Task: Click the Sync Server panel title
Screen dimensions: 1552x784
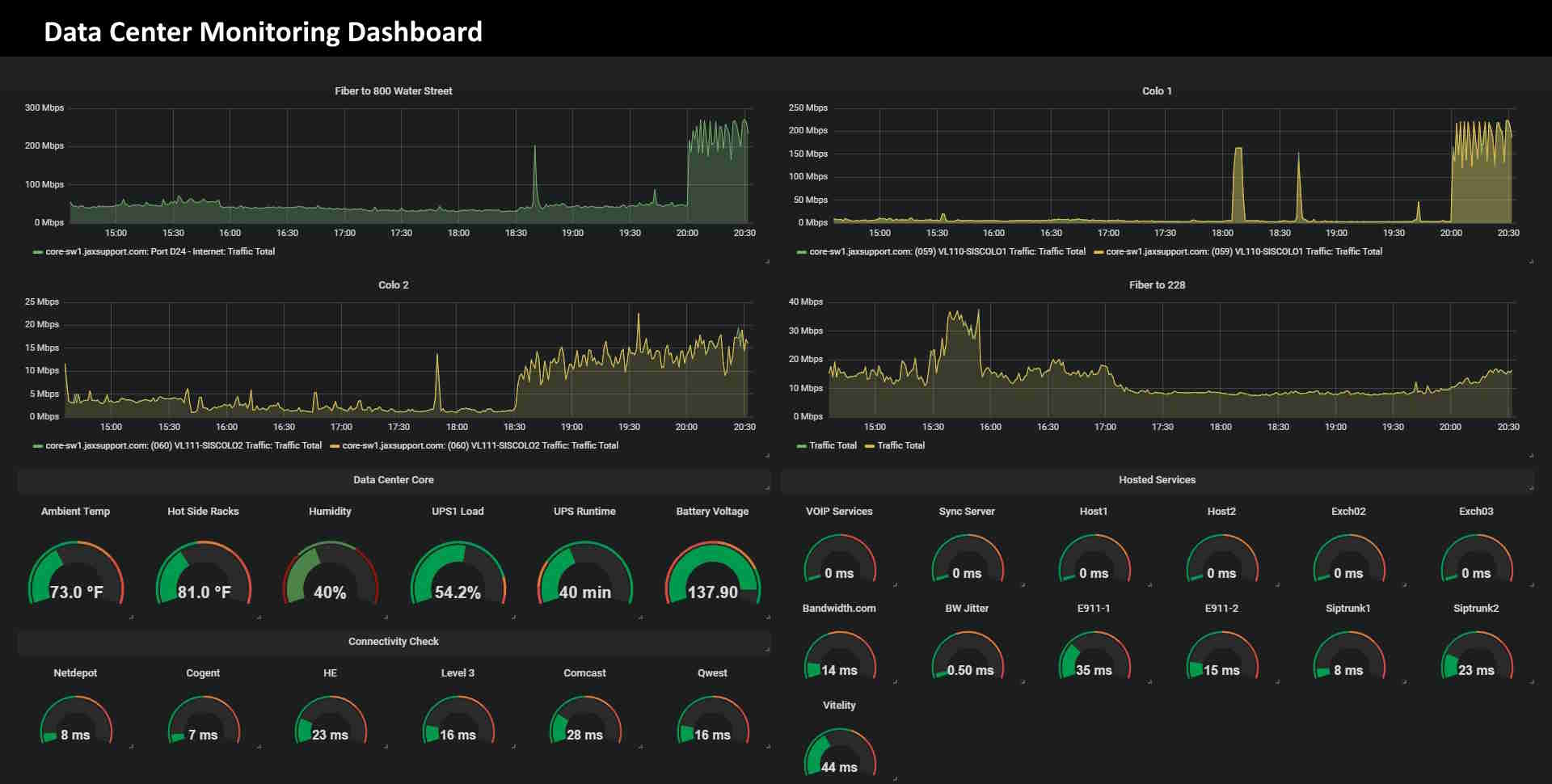Action: [x=967, y=512]
